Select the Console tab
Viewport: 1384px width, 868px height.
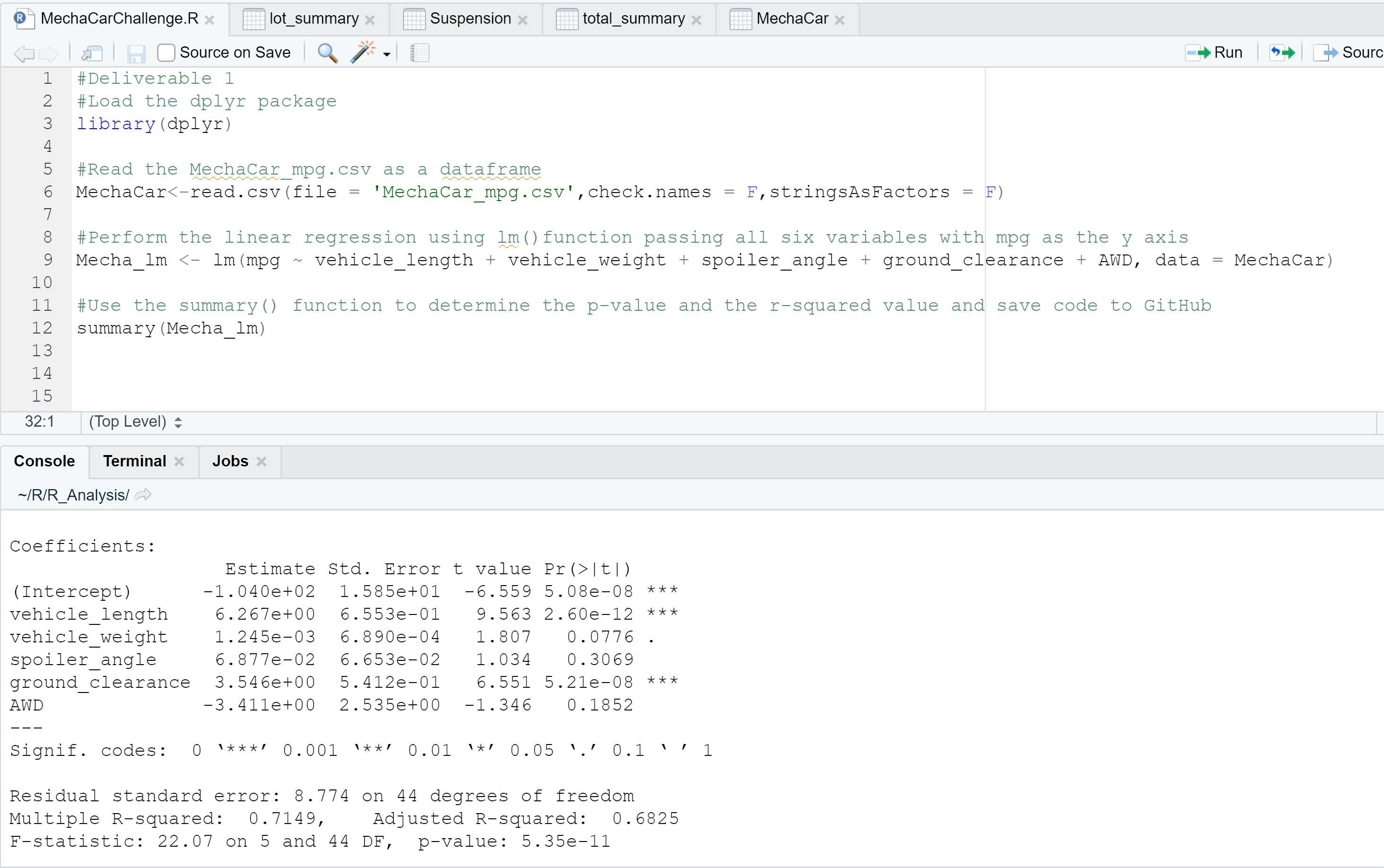click(x=44, y=462)
